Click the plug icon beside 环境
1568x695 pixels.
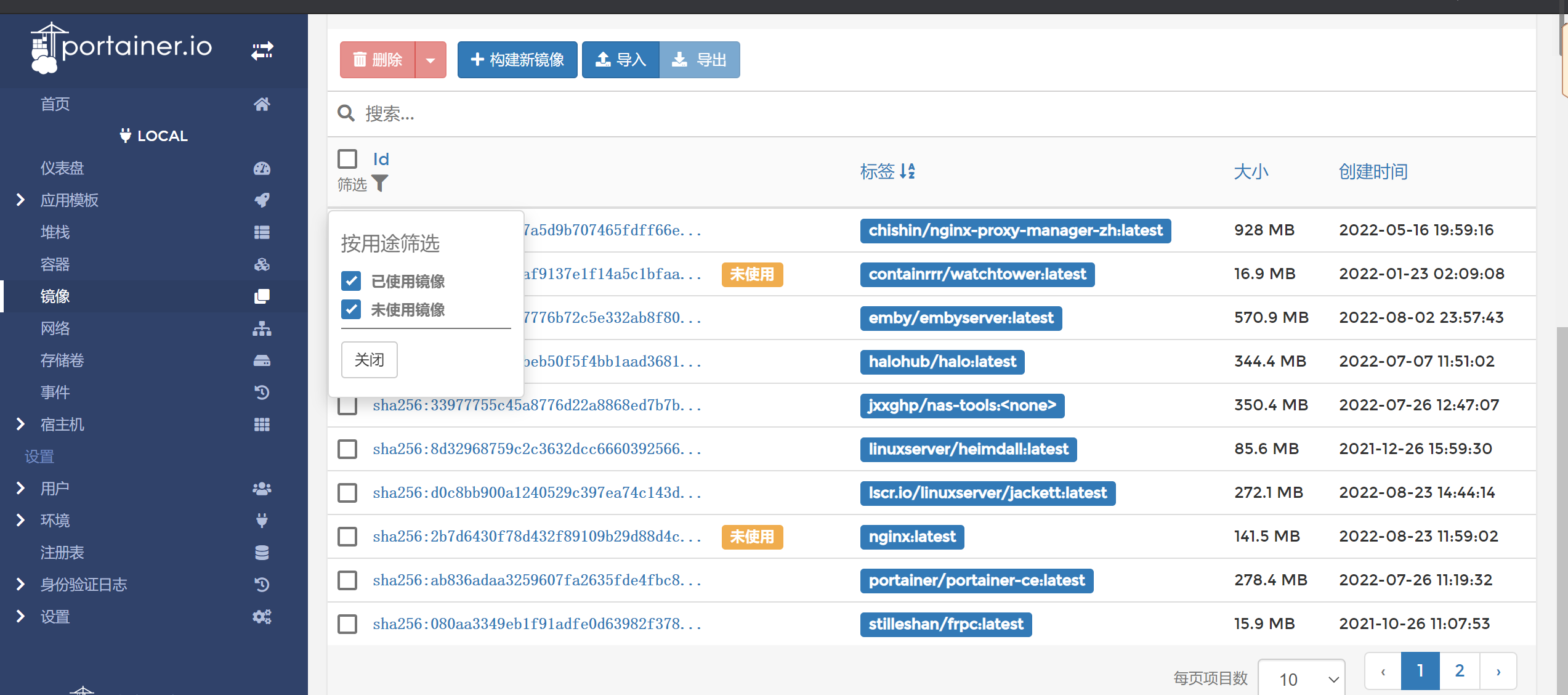pyautogui.click(x=262, y=521)
